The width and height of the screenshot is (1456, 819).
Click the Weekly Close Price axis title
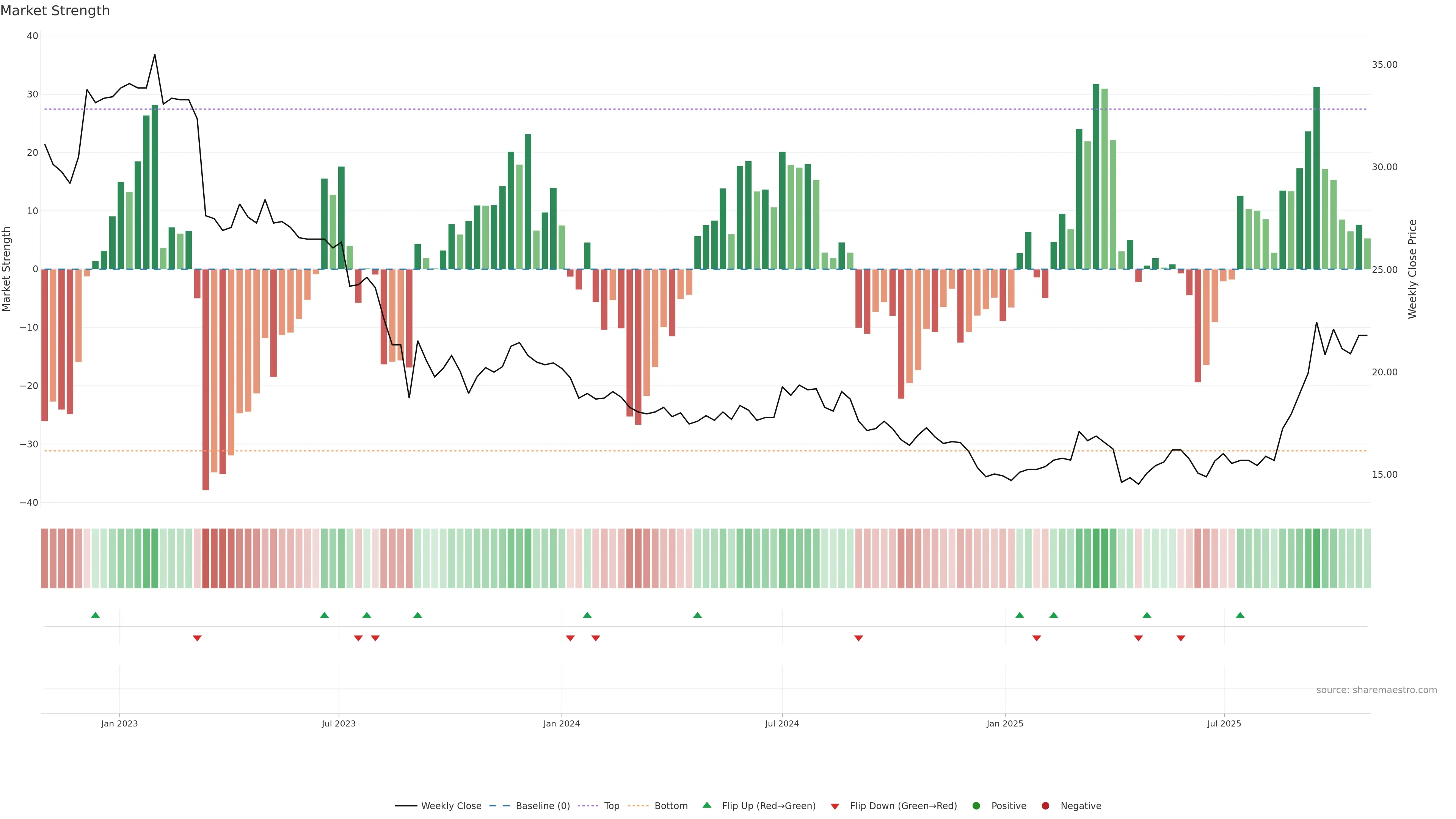[x=1412, y=269]
